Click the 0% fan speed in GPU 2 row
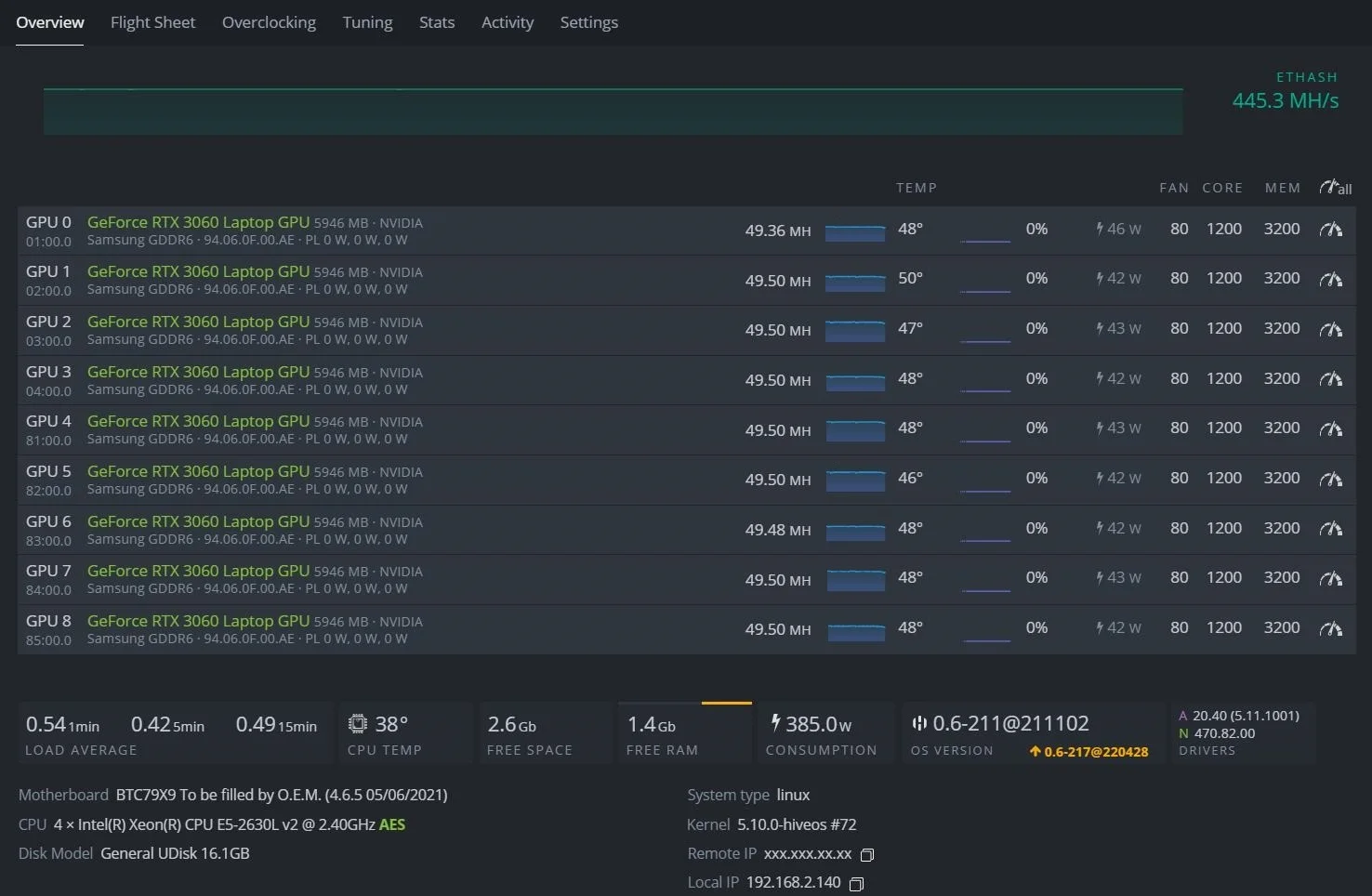This screenshot has height=896, width=1372. coord(1036,328)
